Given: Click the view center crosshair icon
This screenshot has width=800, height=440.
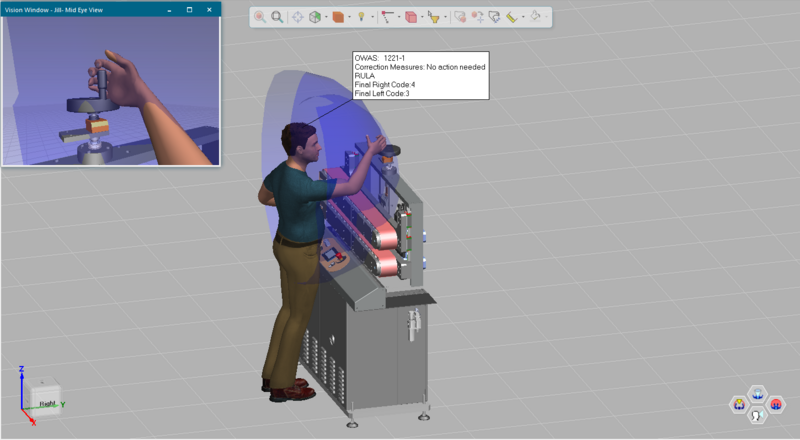Looking at the screenshot, I should (298, 17).
